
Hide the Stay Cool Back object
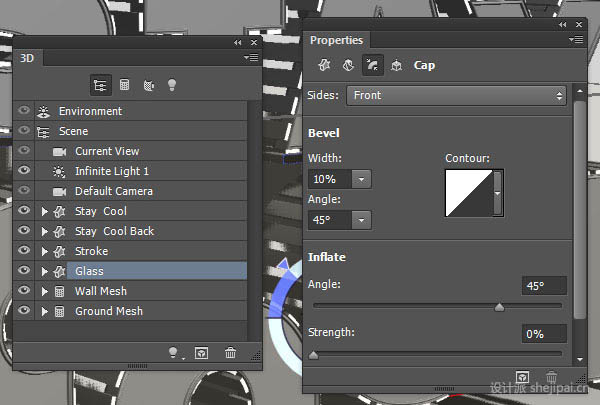[24, 230]
